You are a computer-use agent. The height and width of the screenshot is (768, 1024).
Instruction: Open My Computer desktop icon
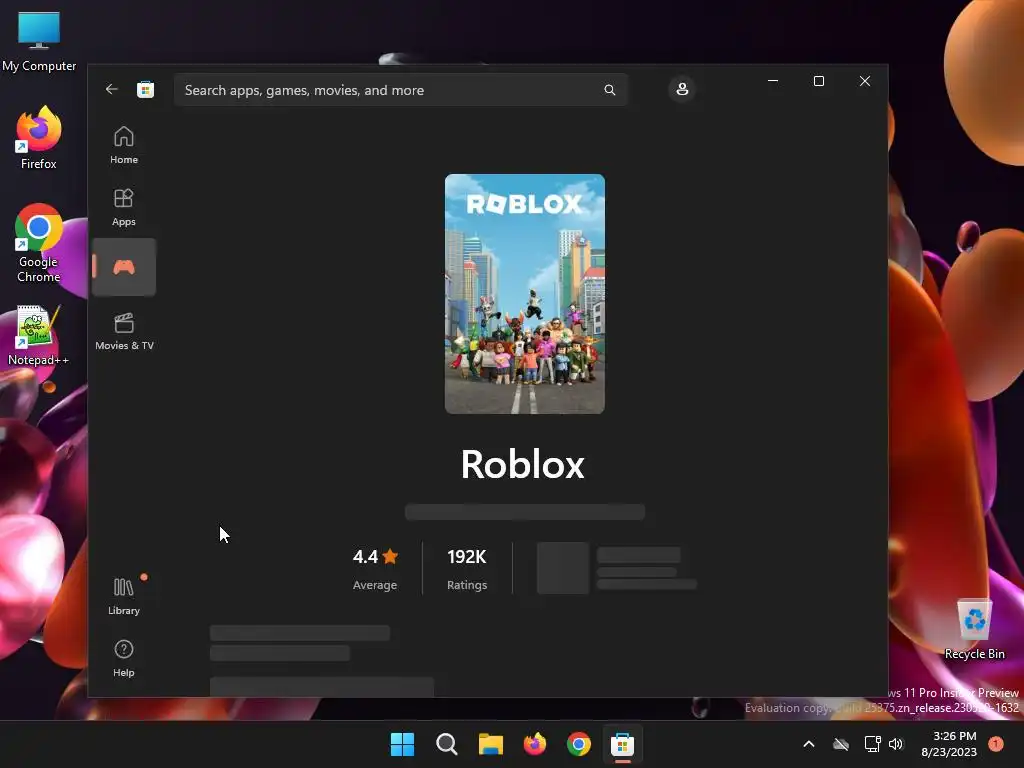click(x=39, y=42)
